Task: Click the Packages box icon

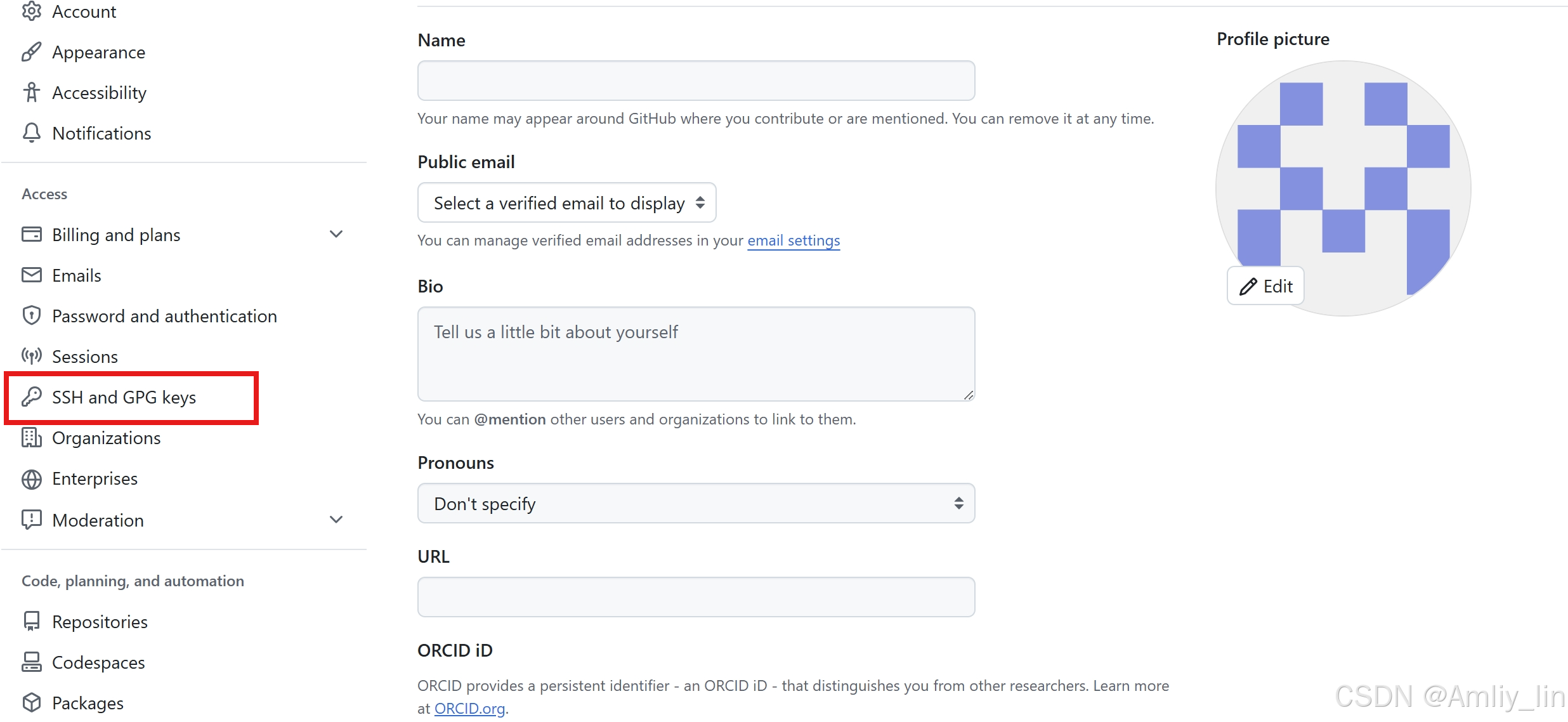Action: (x=31, y=703)
